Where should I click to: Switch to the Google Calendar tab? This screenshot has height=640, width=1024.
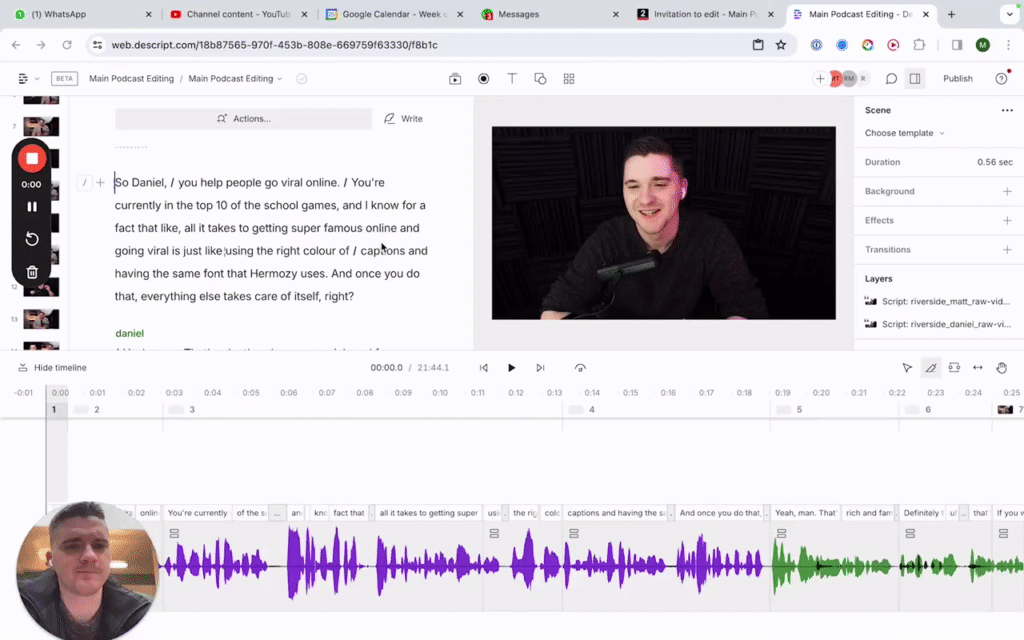click(395, 14)
